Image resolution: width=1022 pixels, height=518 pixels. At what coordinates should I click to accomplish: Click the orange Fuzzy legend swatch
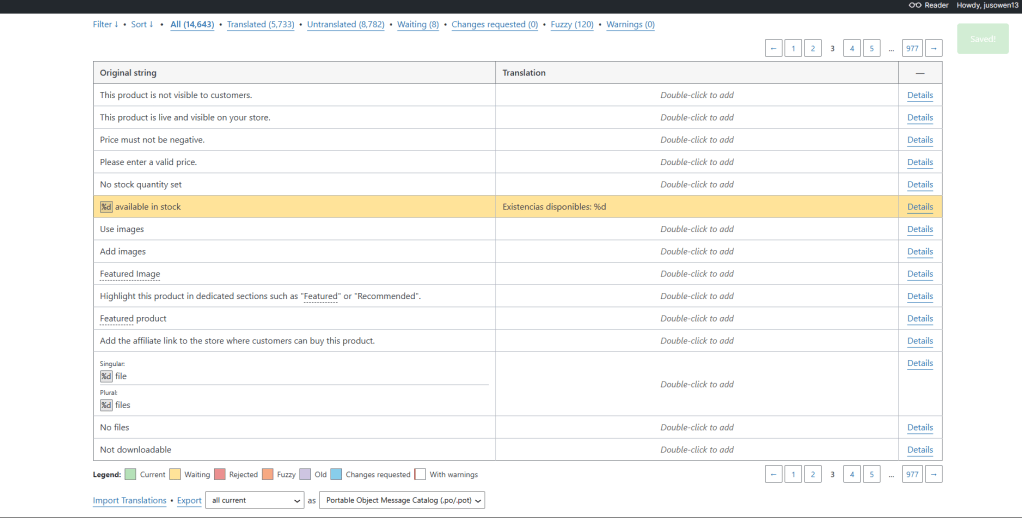pos(267,474)
